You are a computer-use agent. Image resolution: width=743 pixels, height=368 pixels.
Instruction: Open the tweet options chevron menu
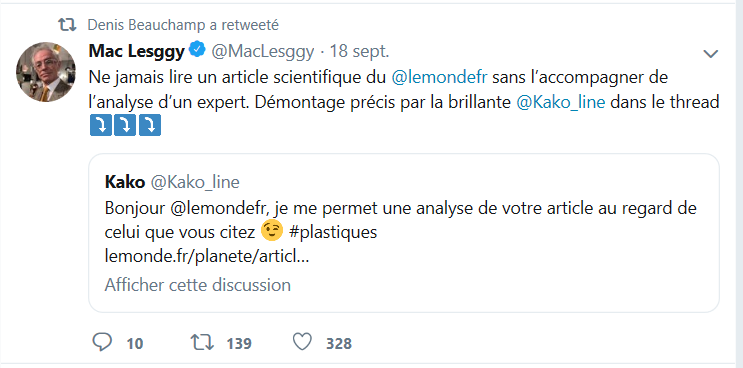point(711,54)
